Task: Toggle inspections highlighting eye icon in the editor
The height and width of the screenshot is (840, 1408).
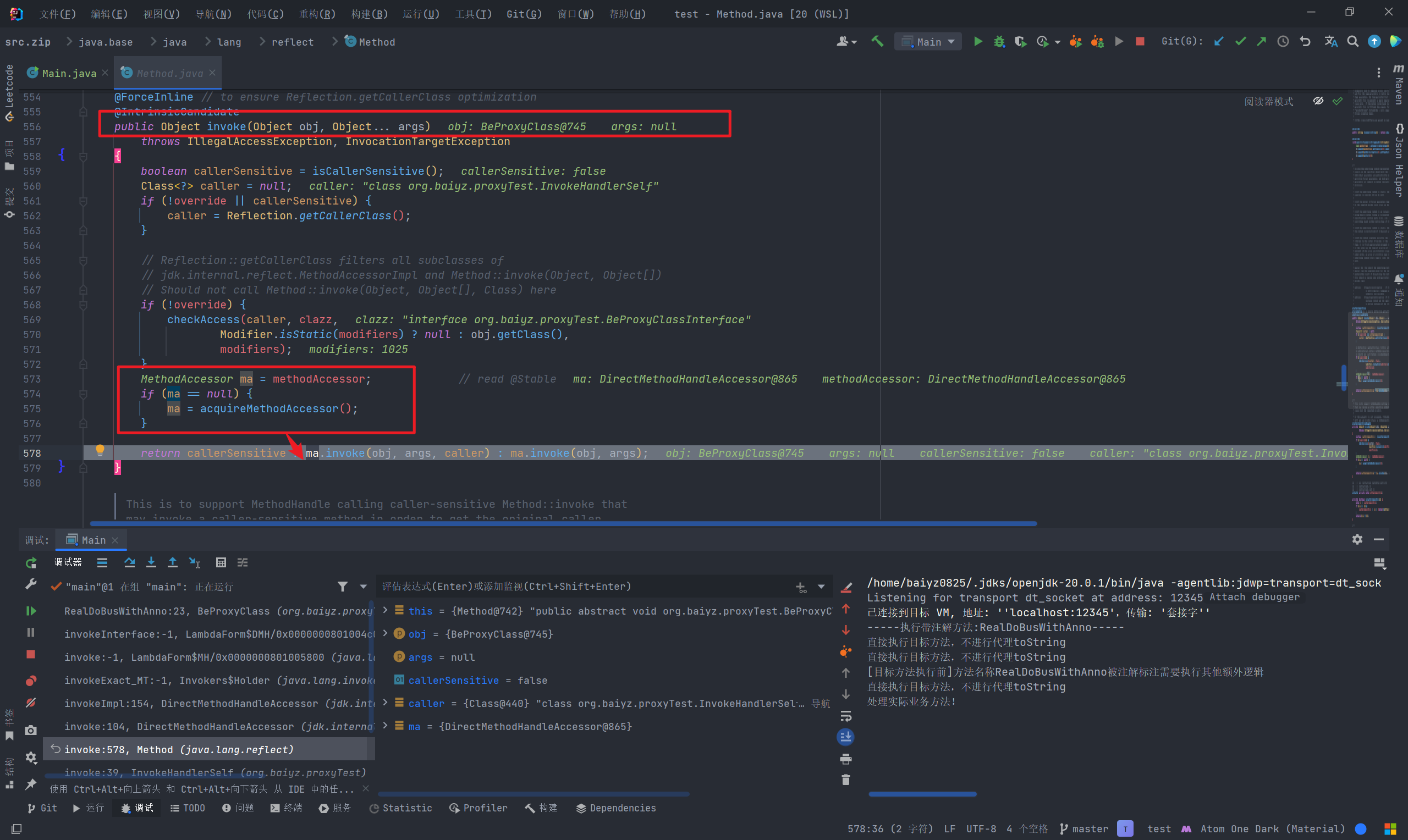Action: pyautogui.click(x=1318, y=101)
